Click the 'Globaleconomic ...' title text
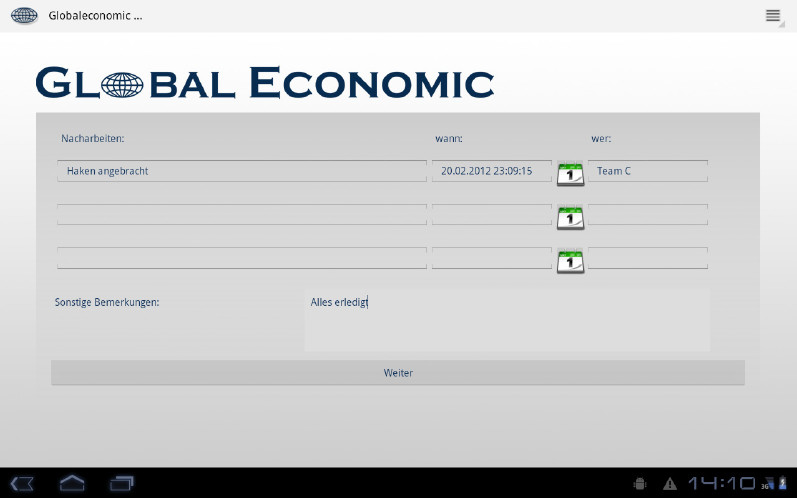Screen dimensions: 797x499 (x=95, y=16)
